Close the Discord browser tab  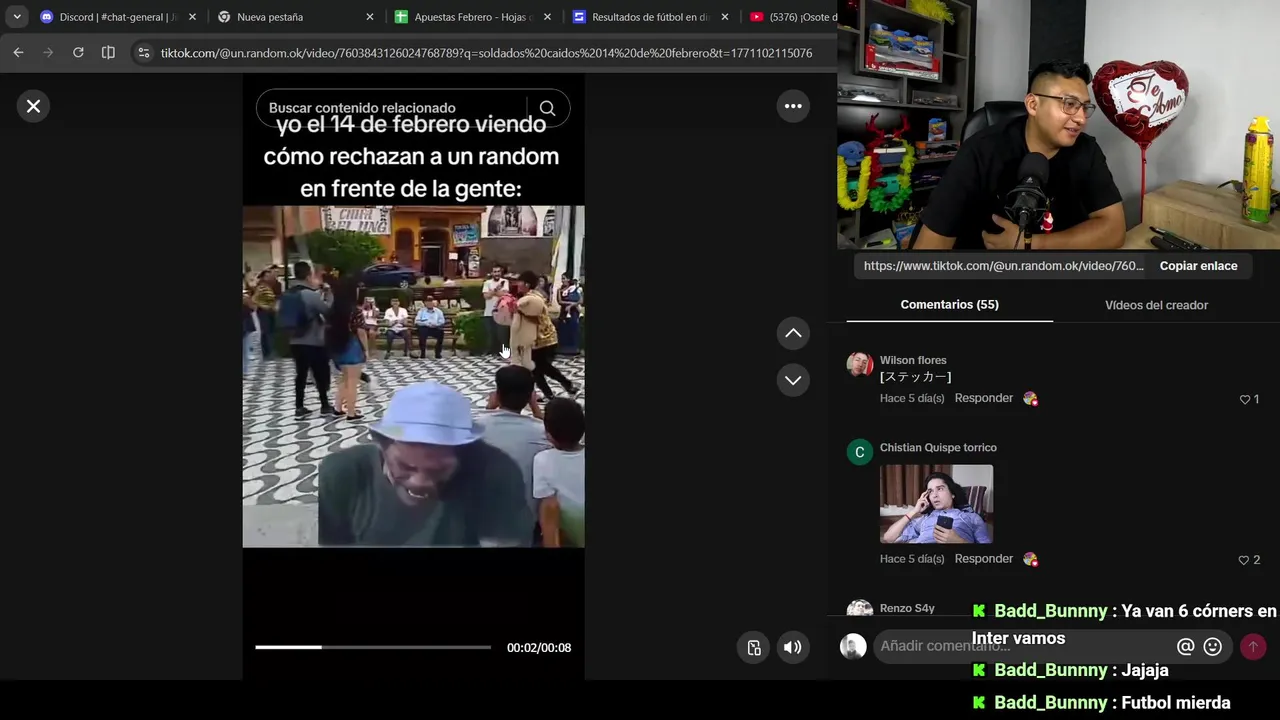[192, 17]
